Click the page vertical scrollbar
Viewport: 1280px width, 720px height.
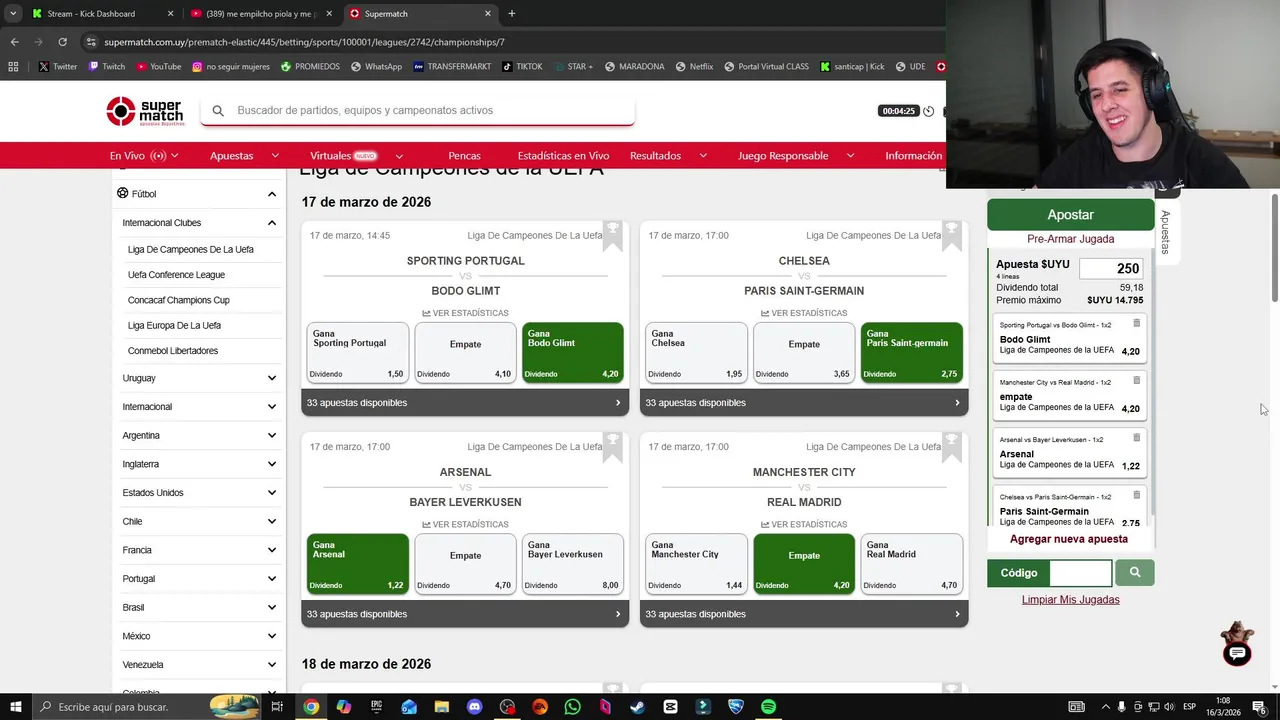click(1274, 250)
